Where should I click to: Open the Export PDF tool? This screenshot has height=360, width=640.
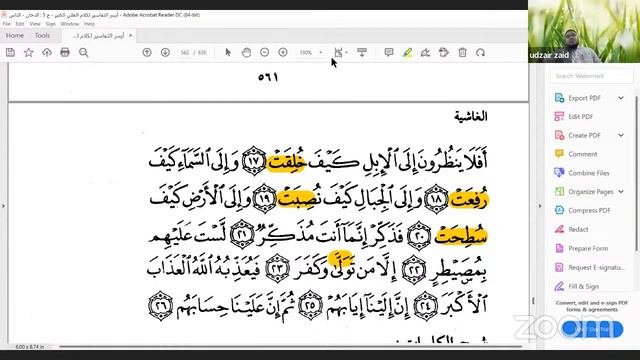pyautogui.click(x=584, y=98)
